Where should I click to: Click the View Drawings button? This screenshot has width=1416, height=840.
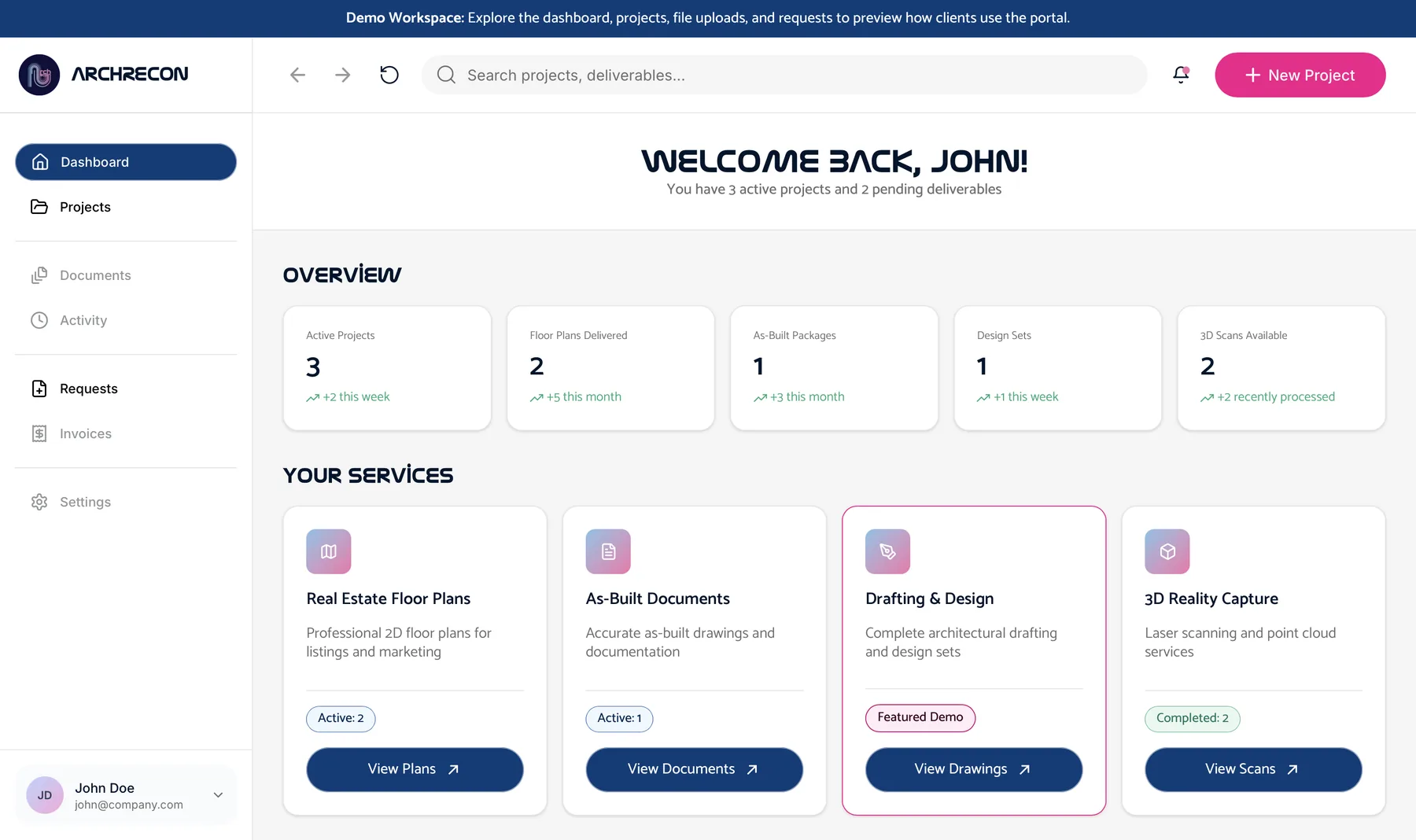point(974,769)
